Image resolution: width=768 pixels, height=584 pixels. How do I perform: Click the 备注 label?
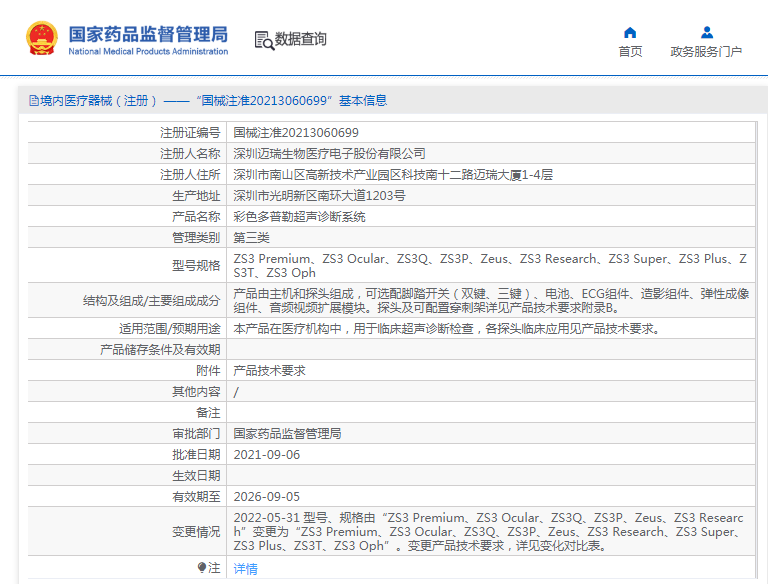[x=208, y=413]
